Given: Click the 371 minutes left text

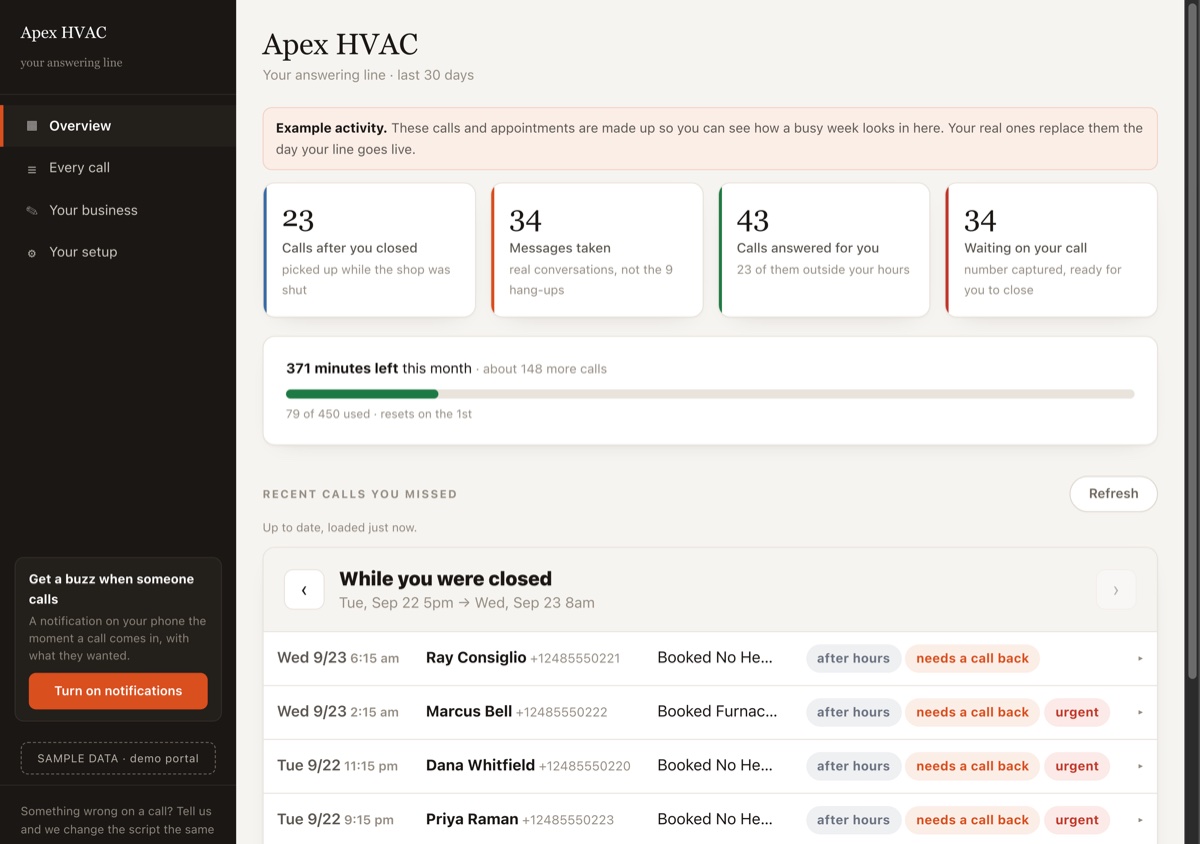Looking at the screenshot, I should tap(342, 369).
